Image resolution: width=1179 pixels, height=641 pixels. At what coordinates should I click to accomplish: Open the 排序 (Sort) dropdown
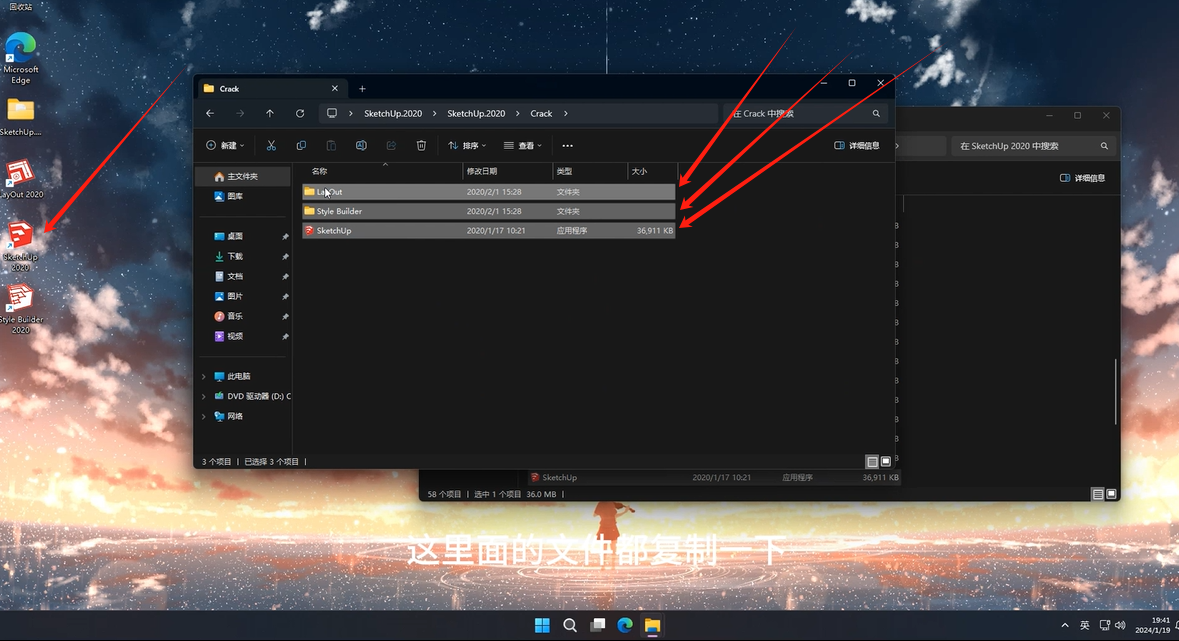467,145
